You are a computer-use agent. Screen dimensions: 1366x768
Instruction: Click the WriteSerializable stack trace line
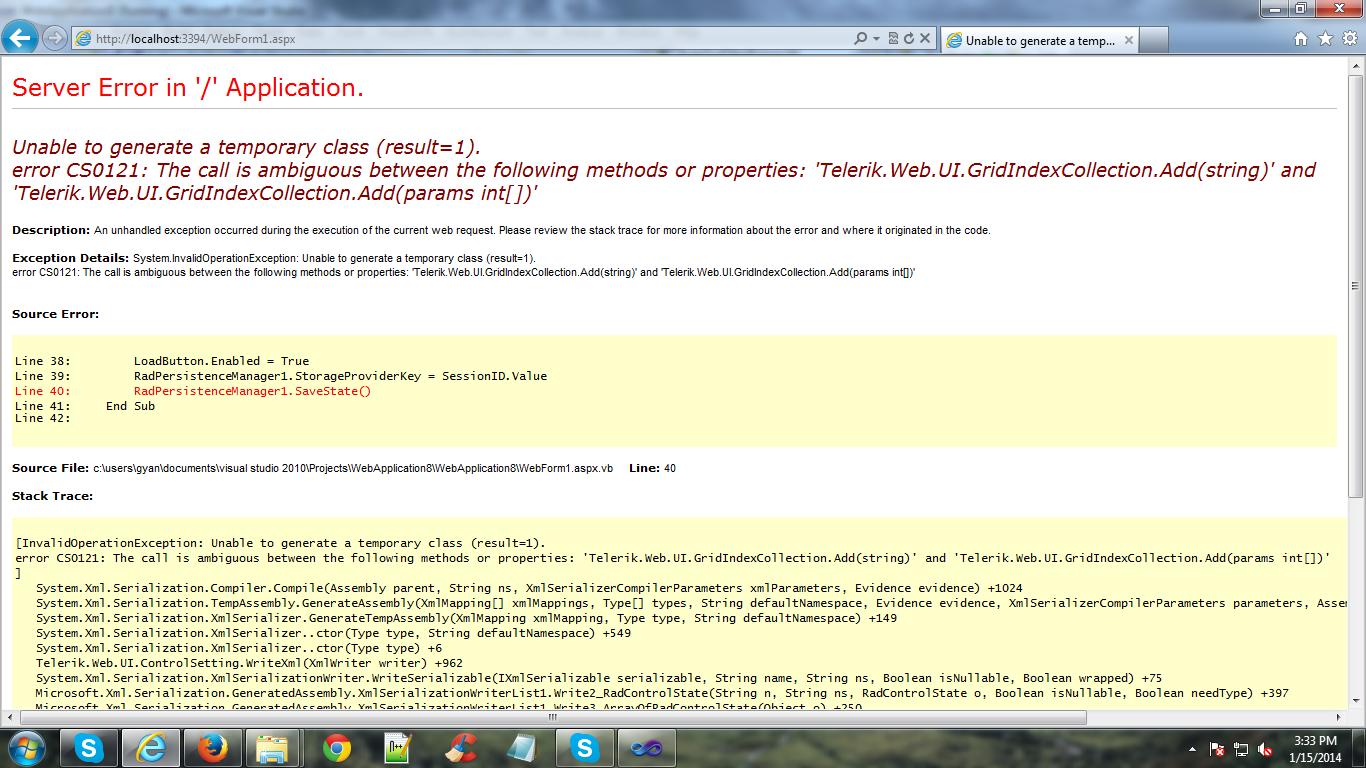pos(599,678)
